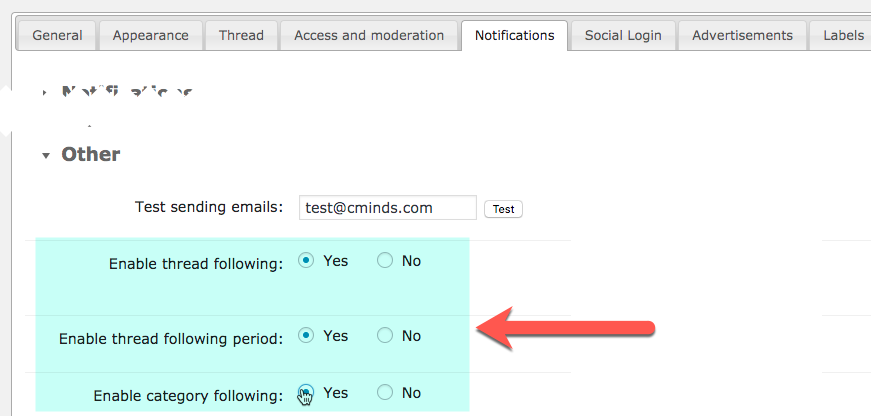Collapse the Other section triangle
This screenshot has height=416, width=871.
pos(46,156)
